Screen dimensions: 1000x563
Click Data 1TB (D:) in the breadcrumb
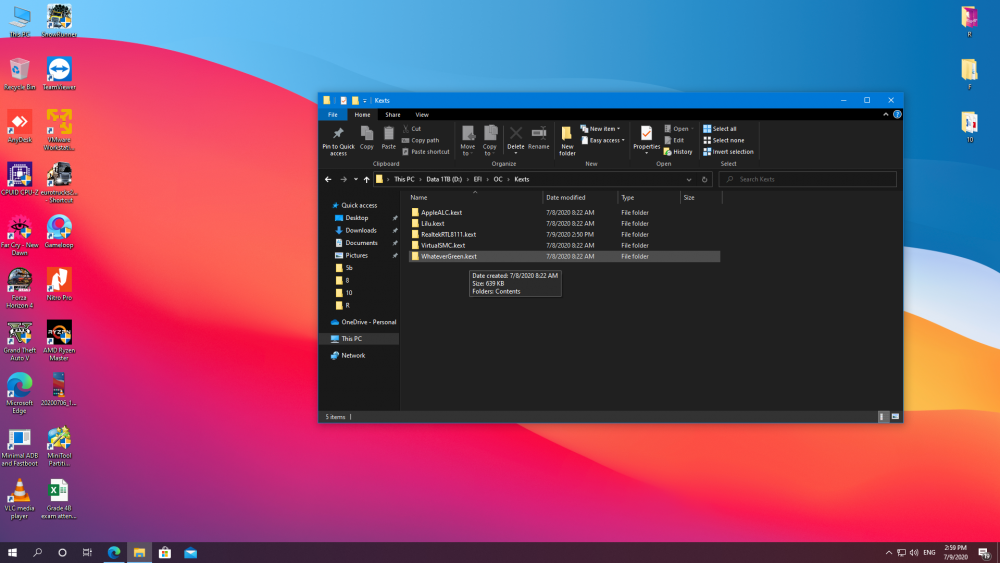coord(444,180)
